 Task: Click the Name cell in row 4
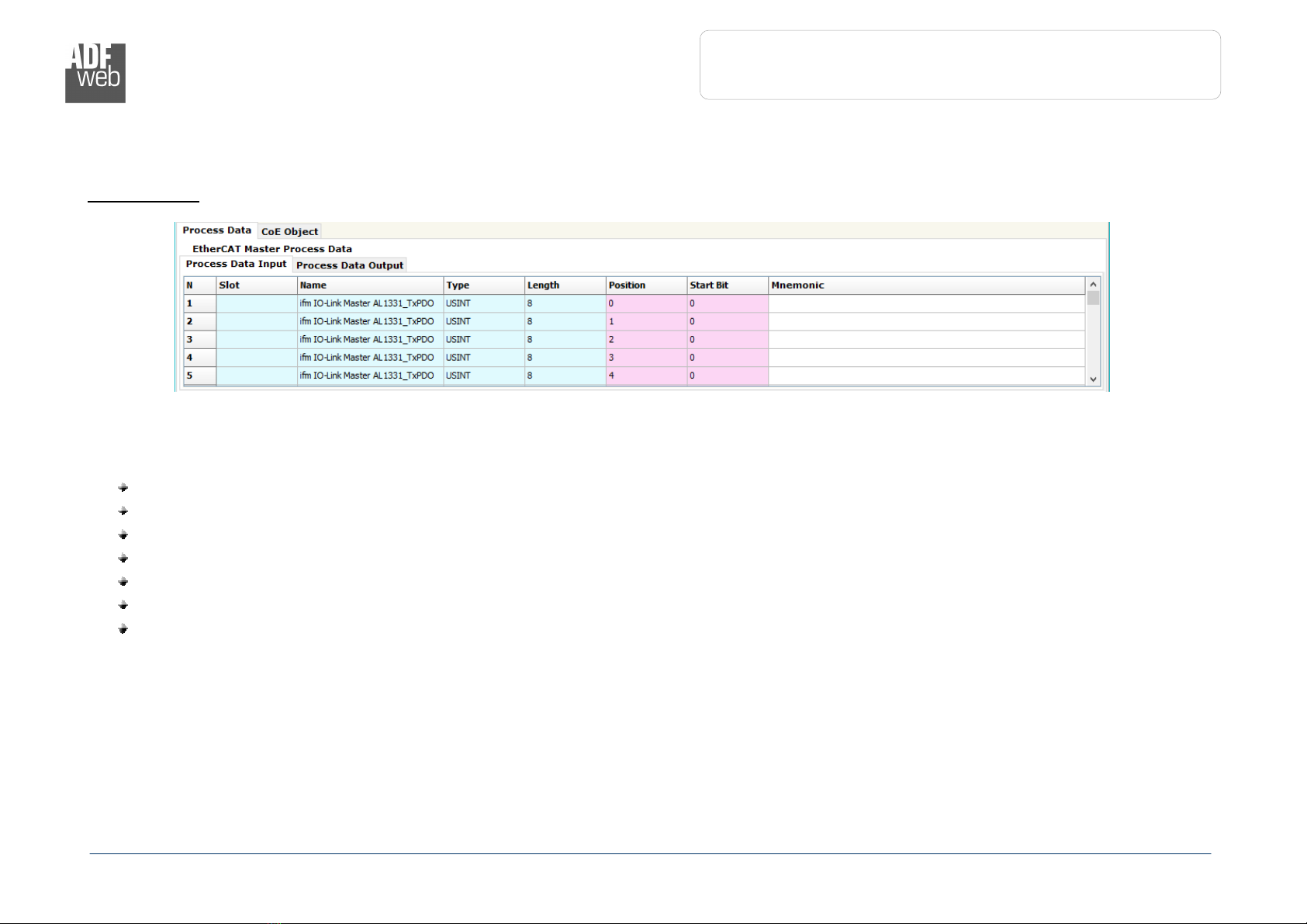click(370, 358)
